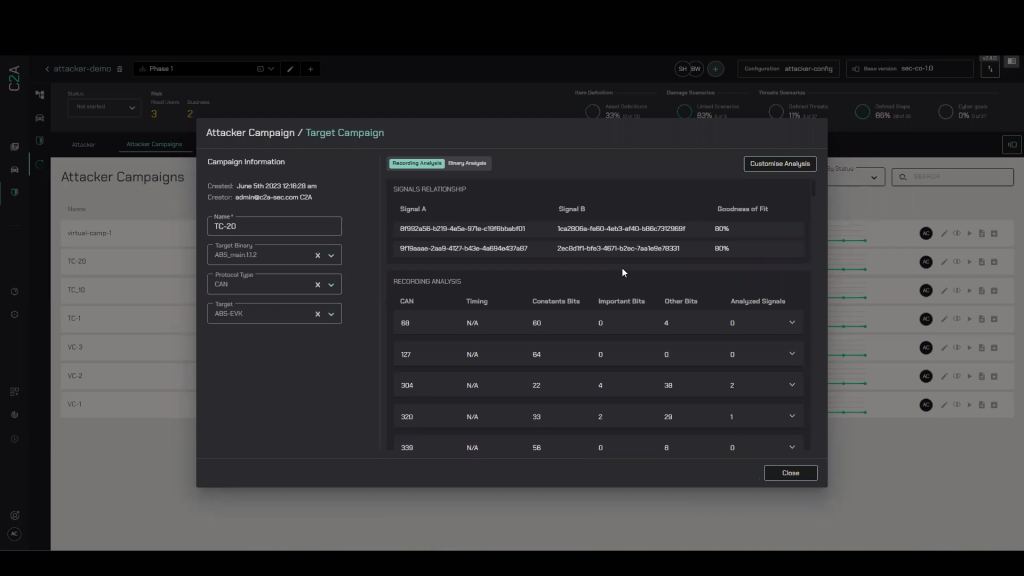Expand the CAN 127 row
The height and width of the screenshot is (576, 1024).
click(792, 354)
